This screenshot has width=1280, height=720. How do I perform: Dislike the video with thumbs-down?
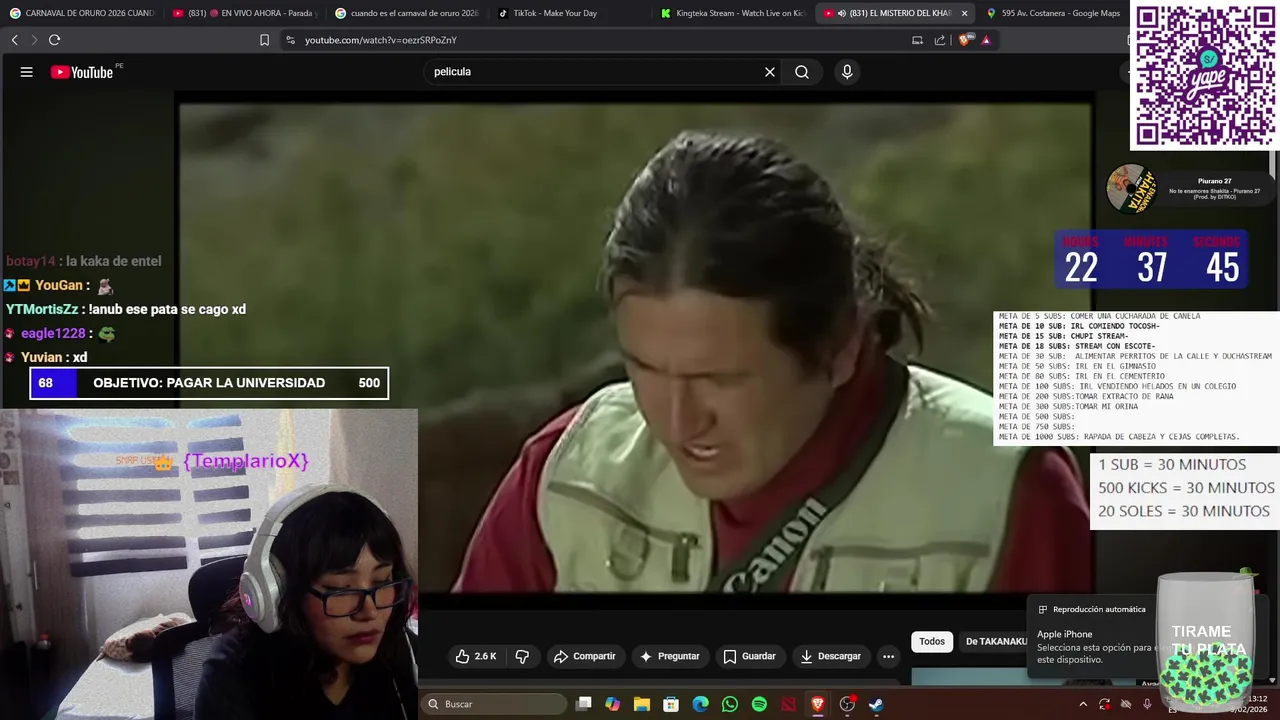[522, 656]
